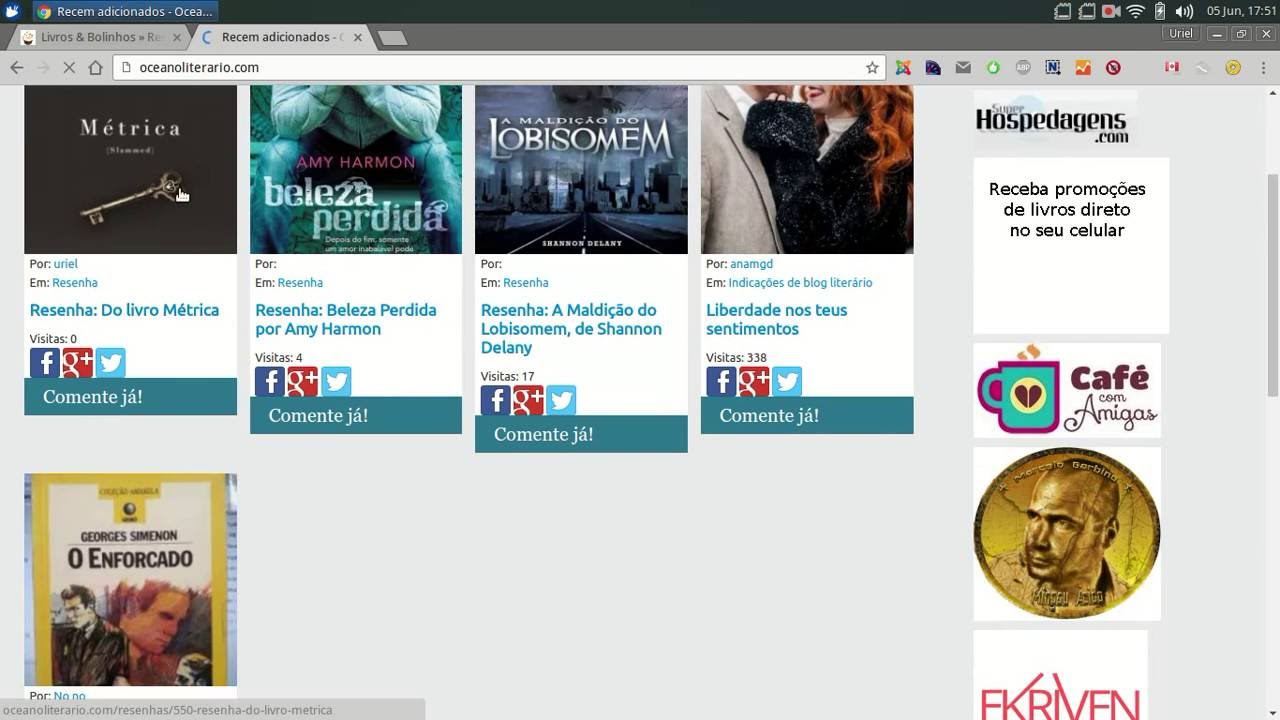Image resolution: width=1280 pixels, height=720 pixels.
Task: Share Métrica review on Facebook
Action: (x=44, y=362)
